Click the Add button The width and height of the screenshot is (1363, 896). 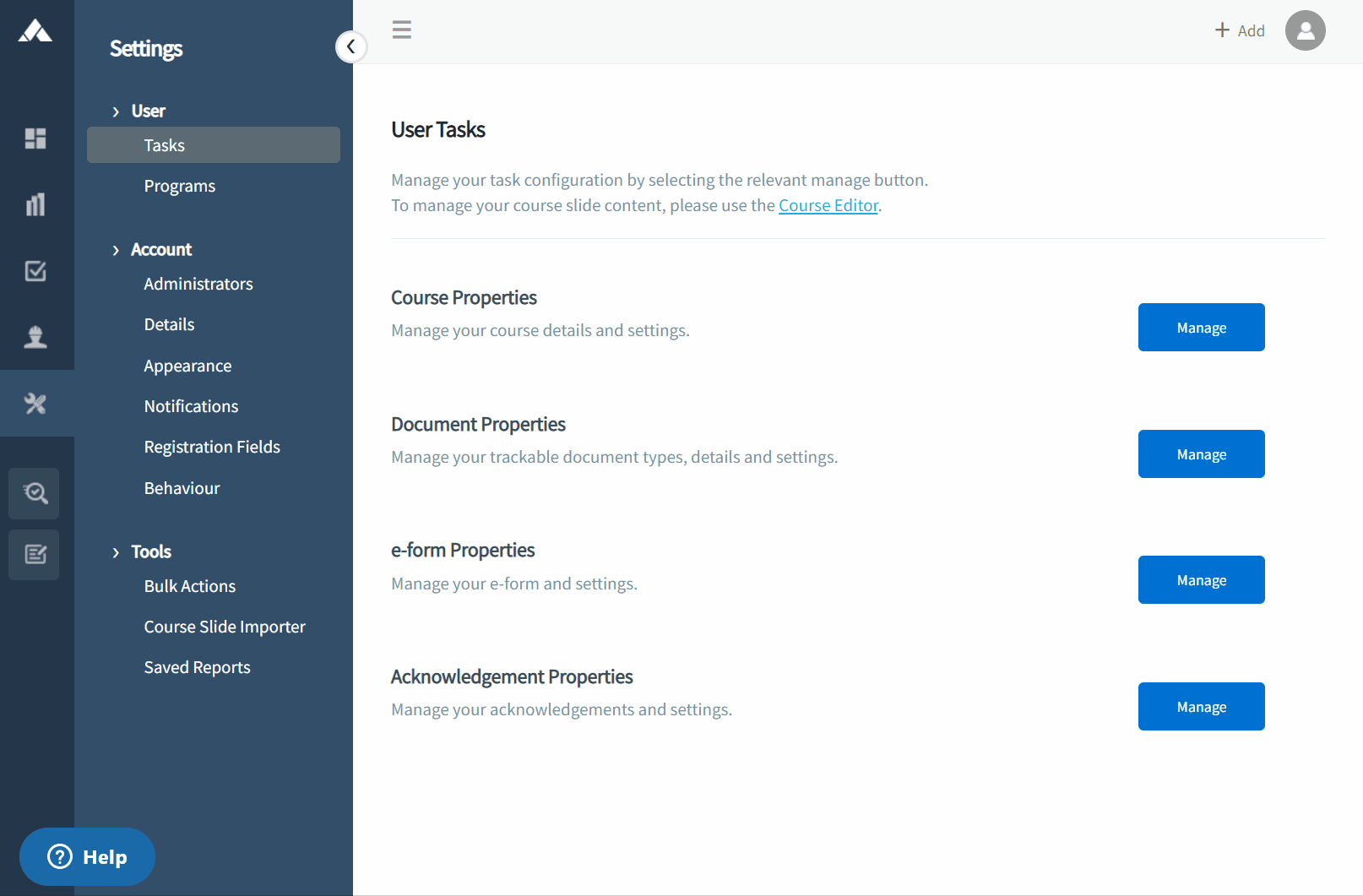coord(1240,30)
